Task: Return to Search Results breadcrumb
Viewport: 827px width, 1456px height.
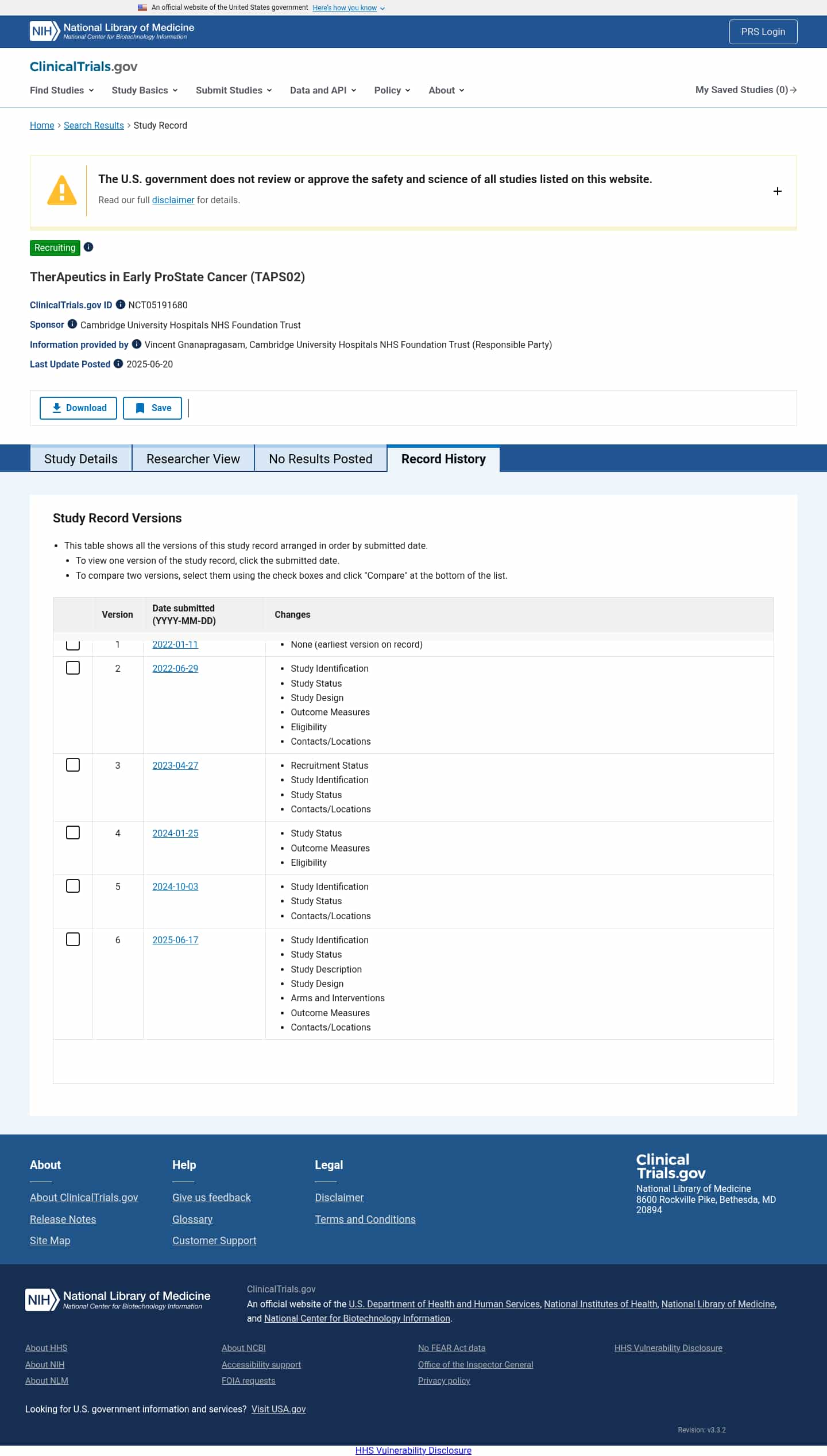Action: coord(94,125)
